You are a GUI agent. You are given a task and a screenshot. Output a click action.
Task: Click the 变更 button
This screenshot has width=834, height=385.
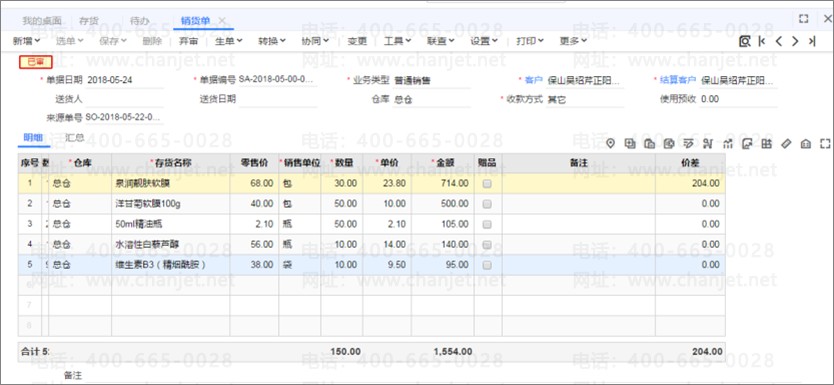click(357, 41)
